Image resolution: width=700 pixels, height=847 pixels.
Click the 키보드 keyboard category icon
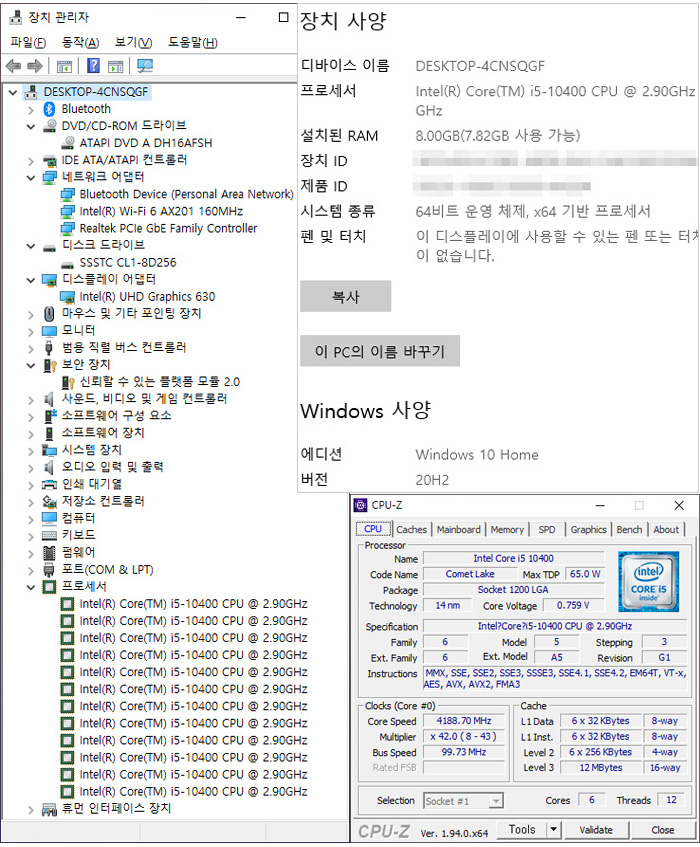pos(49,535)
